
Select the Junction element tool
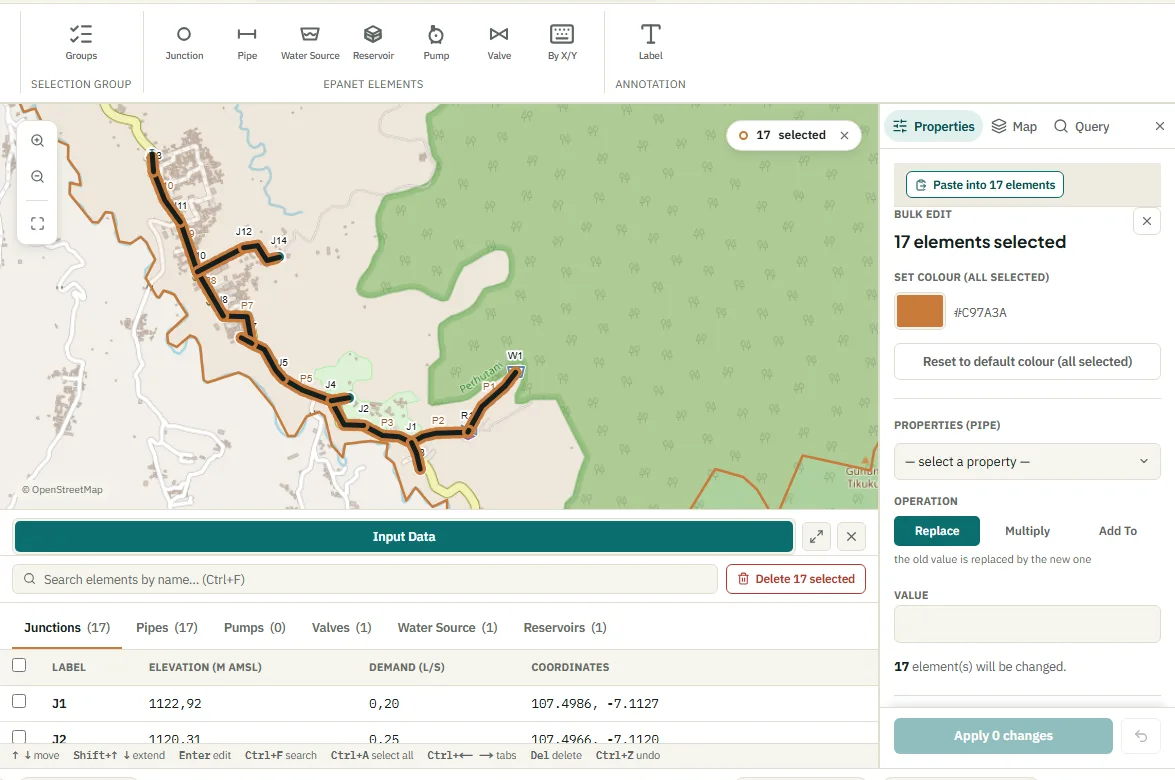coord(184,43)
